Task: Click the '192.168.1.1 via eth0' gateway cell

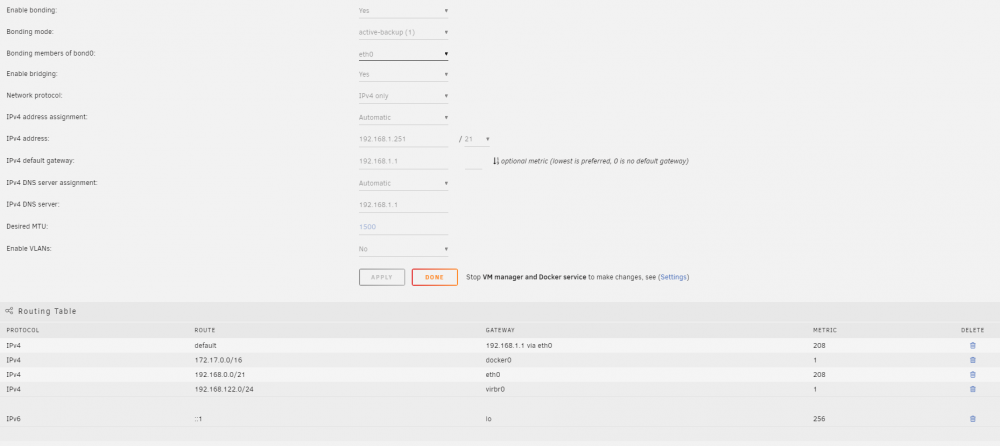Action: pos(518,345)
